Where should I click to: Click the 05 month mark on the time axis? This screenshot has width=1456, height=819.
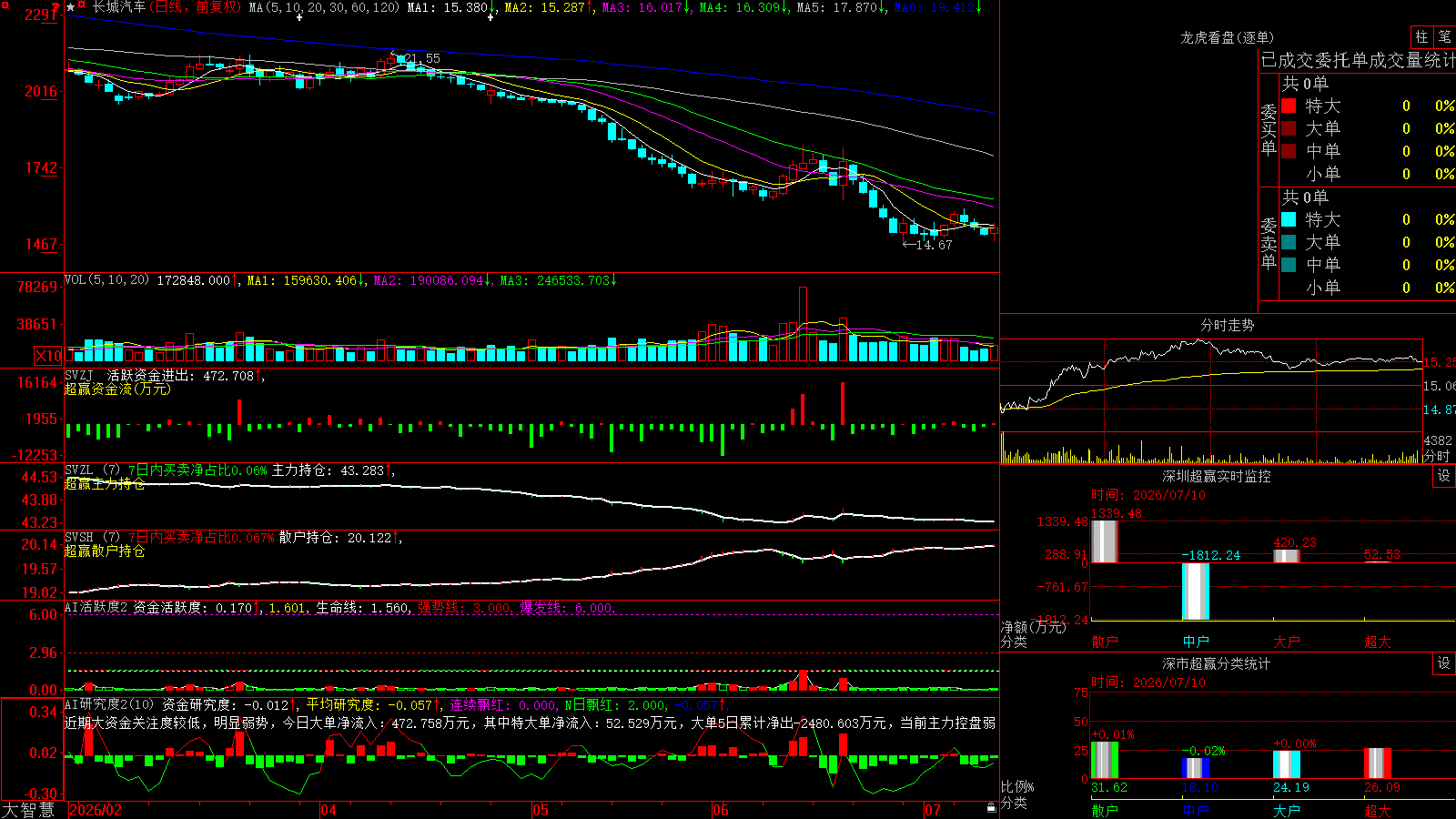click(541, 810)
